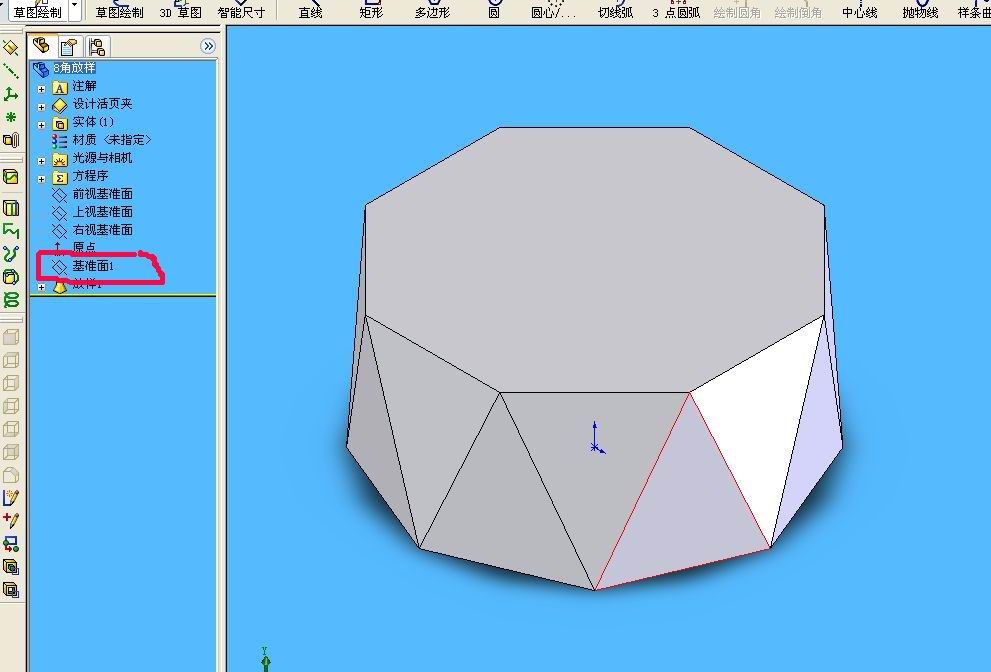Select 原点 origin in the tree
This screenshot has height=672, width=991.
(84, 247)
